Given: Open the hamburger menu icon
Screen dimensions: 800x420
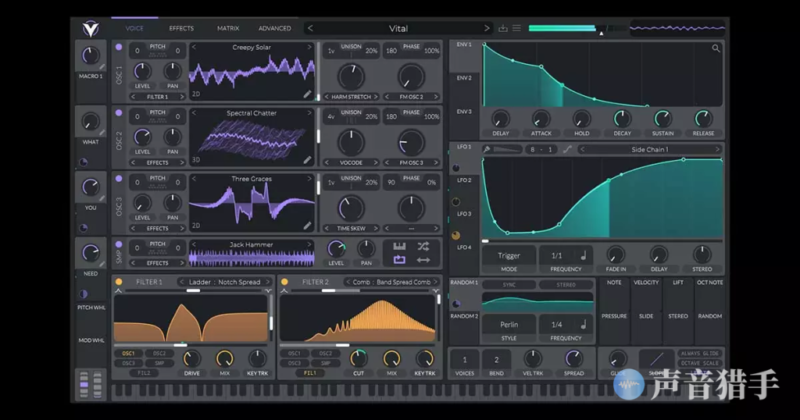Looking at the screenshot, I should [517, 28].
